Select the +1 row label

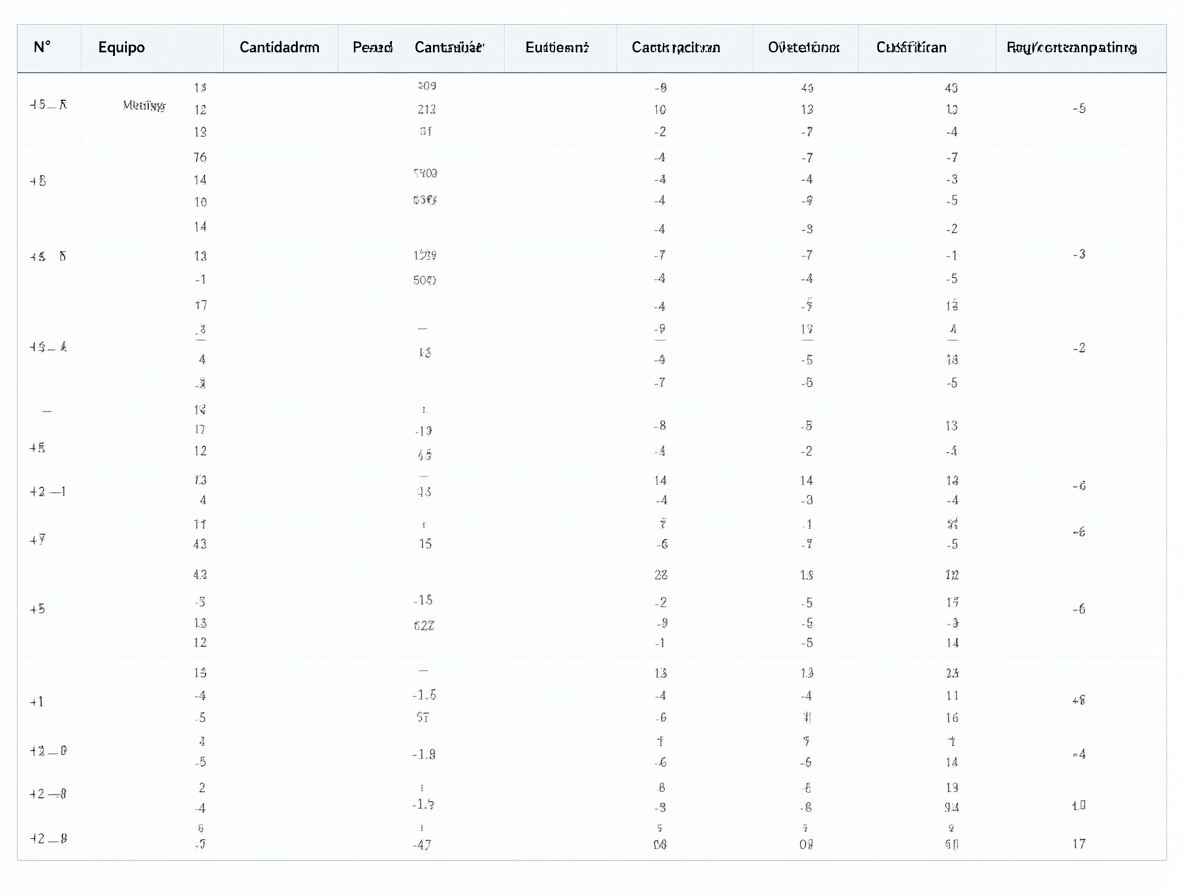tap(36, 702)
